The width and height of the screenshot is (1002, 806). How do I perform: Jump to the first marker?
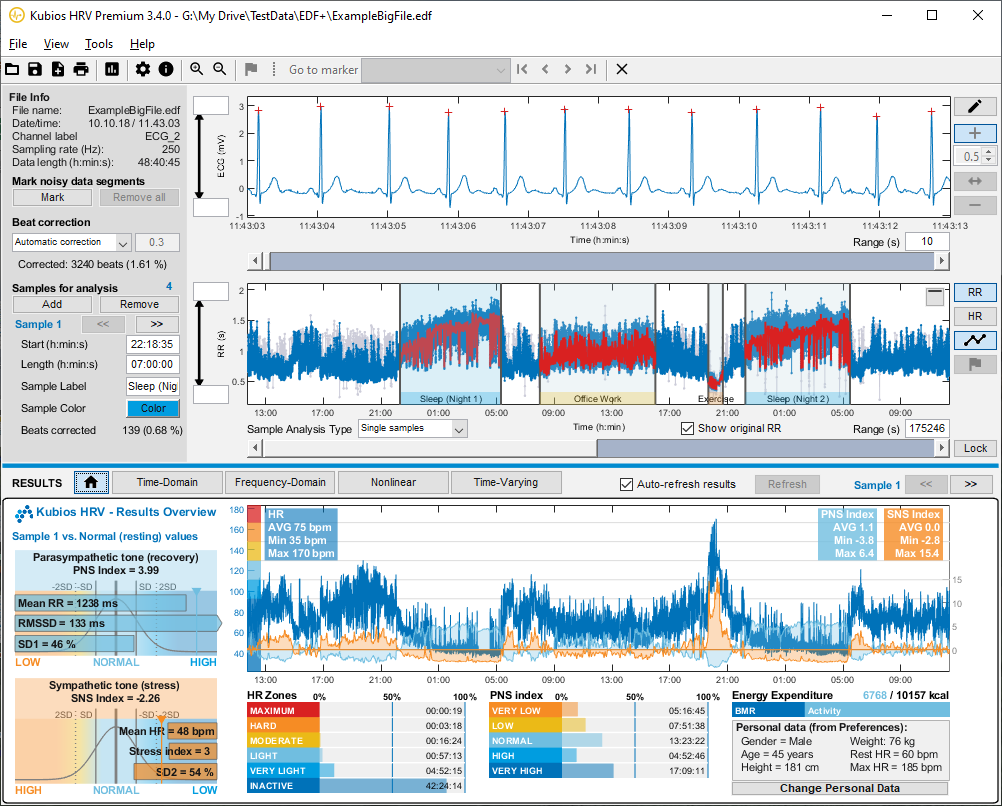click(522, 69)
